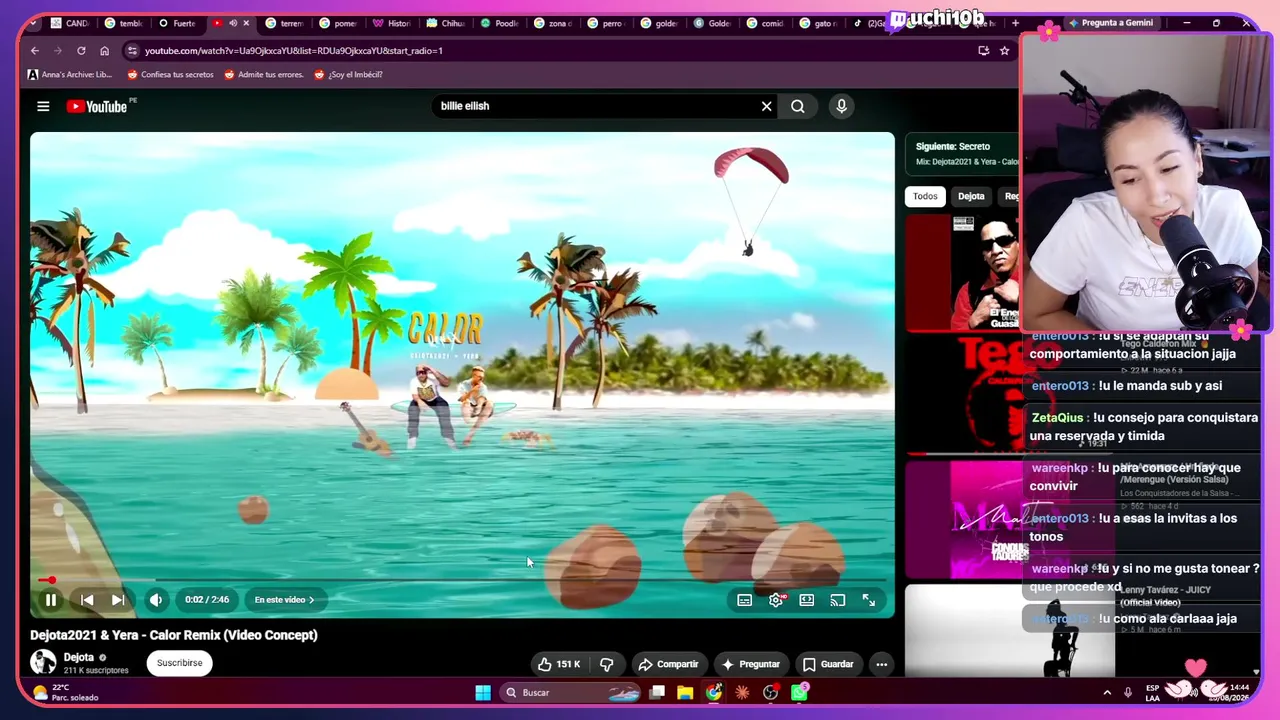Open 'Confiesa tus secretos' bookmark
Viewport: 1280px width, 720px height.
pos(170,74)
